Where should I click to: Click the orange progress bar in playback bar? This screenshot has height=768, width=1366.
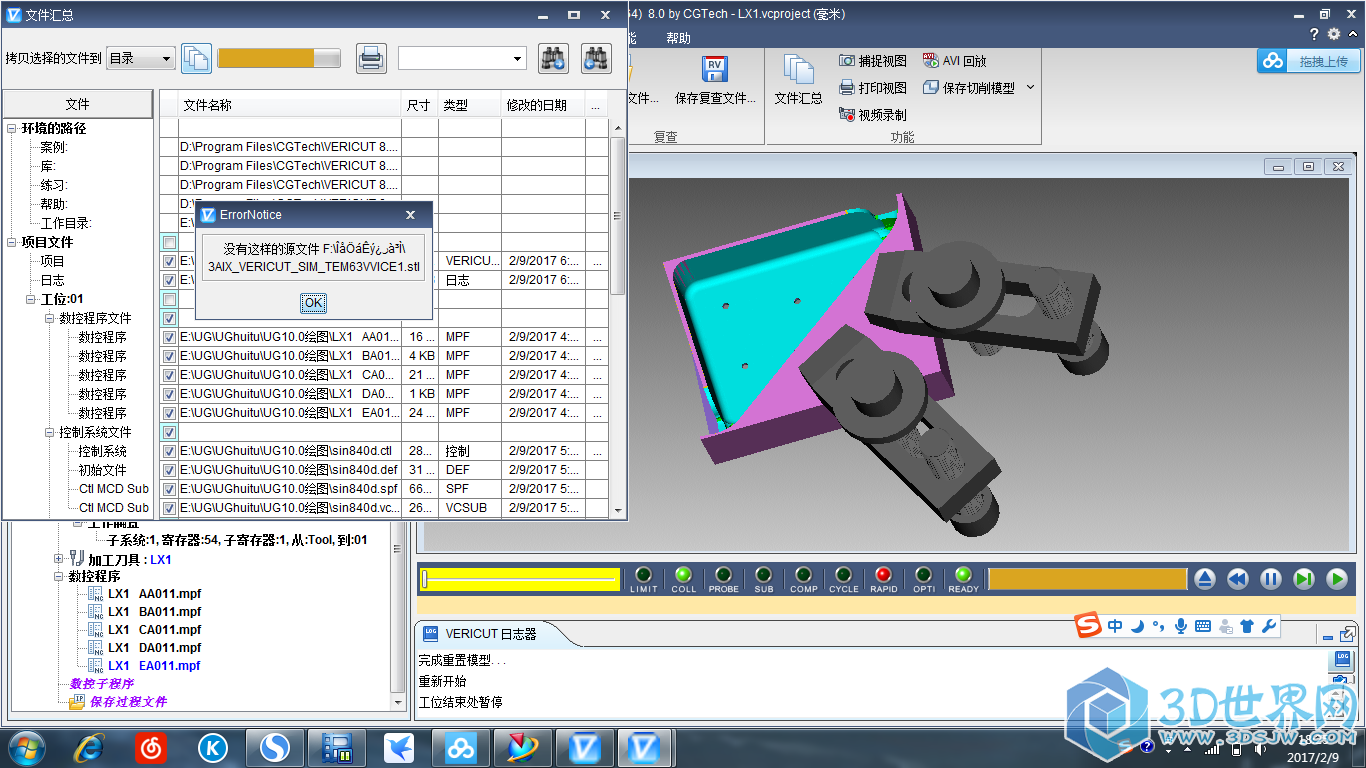(x=1087, y=578)
